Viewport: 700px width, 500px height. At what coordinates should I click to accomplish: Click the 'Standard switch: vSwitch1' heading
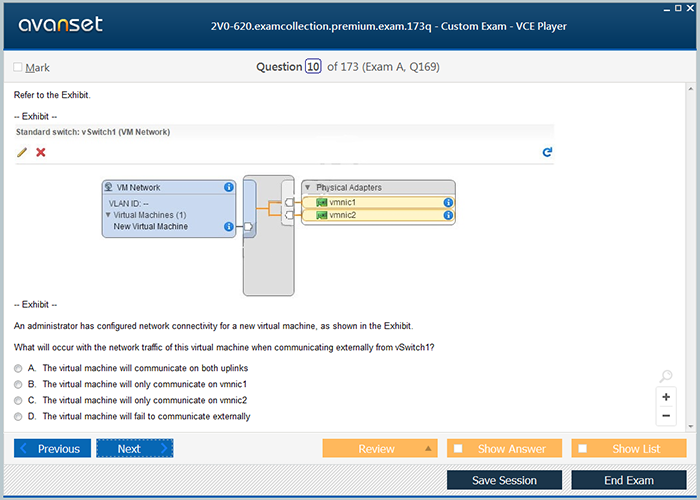pyautogui.click(x=93, y=132)
